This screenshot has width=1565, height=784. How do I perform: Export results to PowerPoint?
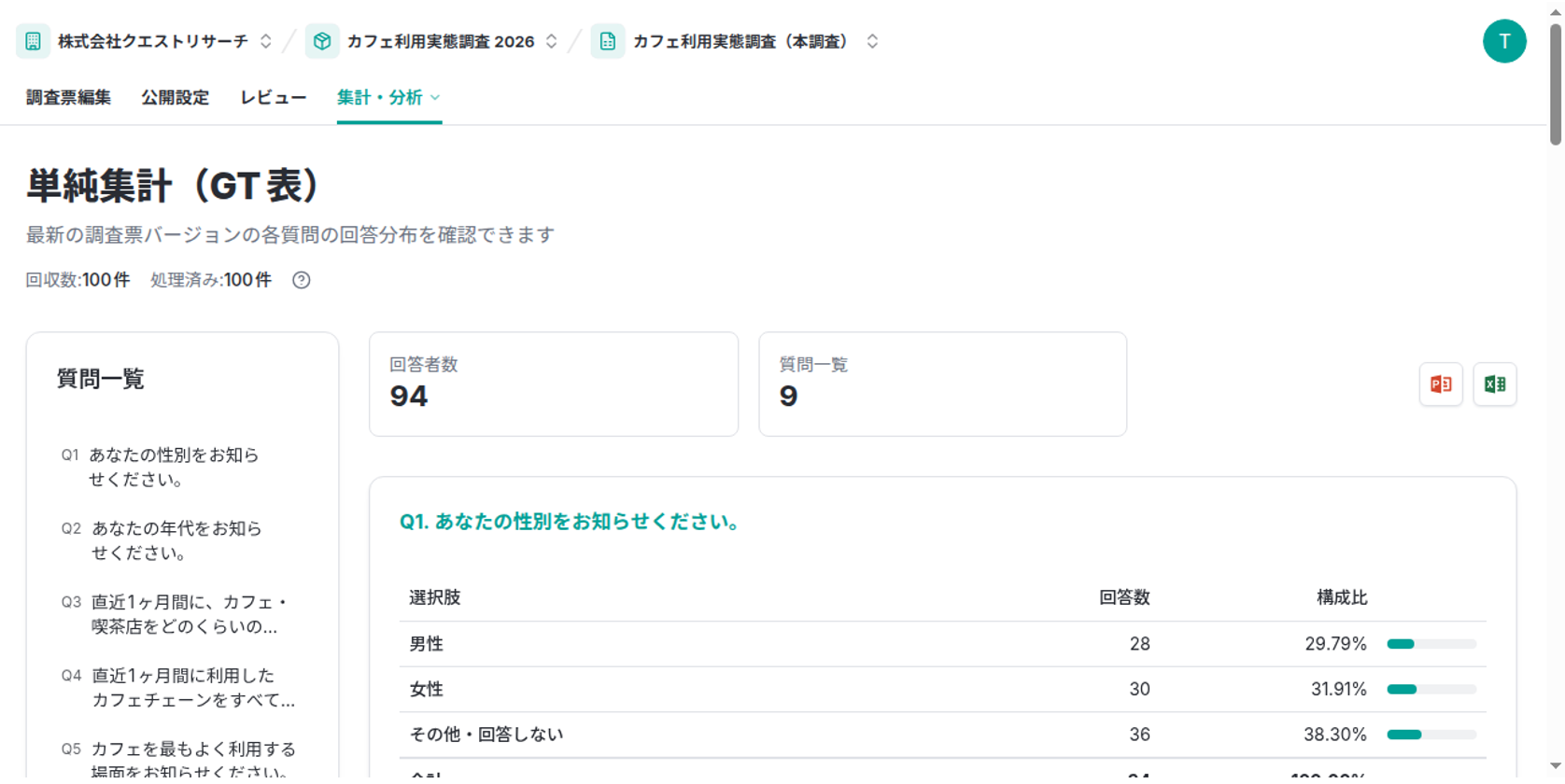pyautogui.click(x=1441, y=385)
